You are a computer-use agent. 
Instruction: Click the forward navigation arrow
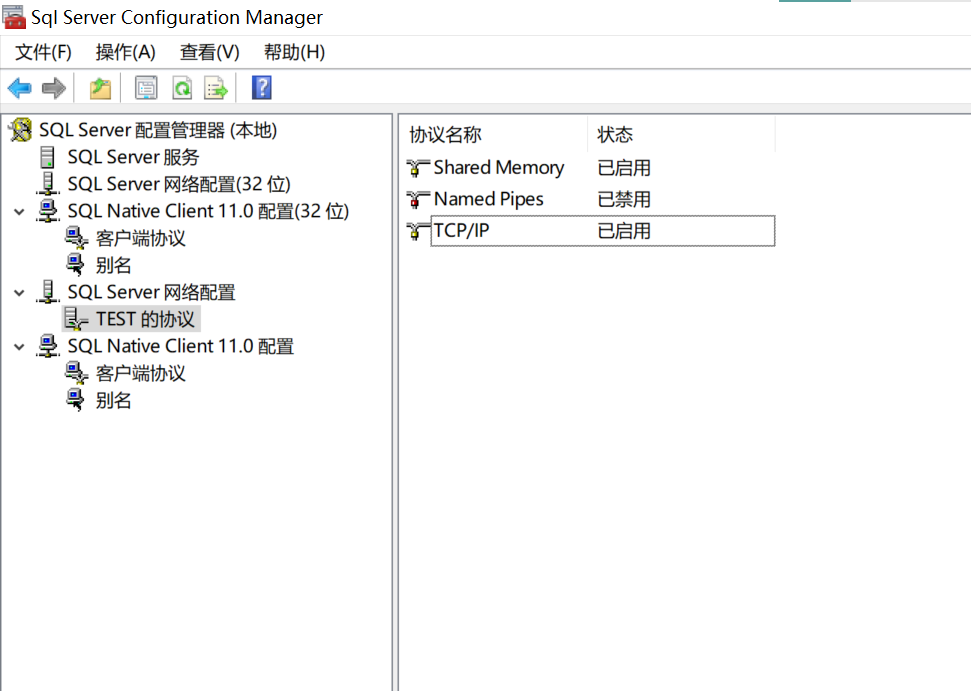point(52,88)
